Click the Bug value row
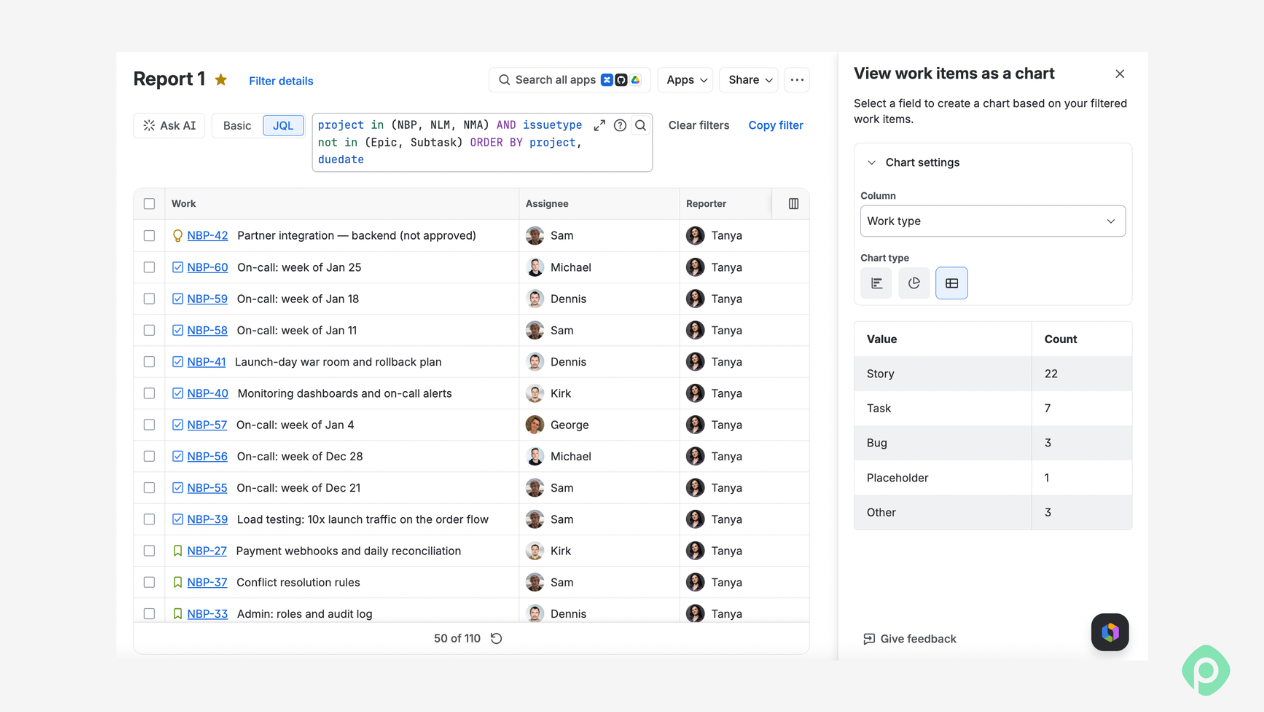Screen dimensions: 1264x712 (993, 443)
